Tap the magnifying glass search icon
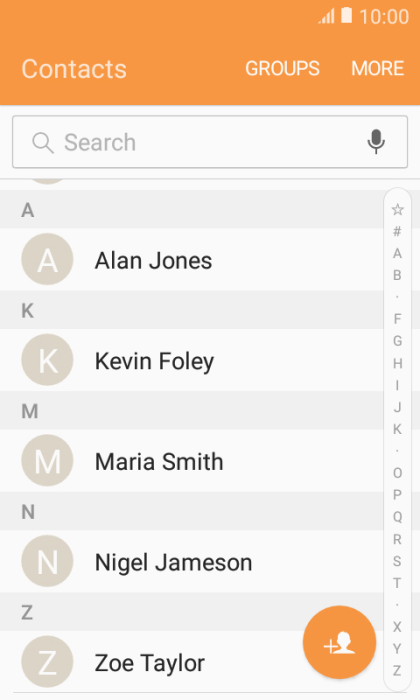 coord(43,143)
